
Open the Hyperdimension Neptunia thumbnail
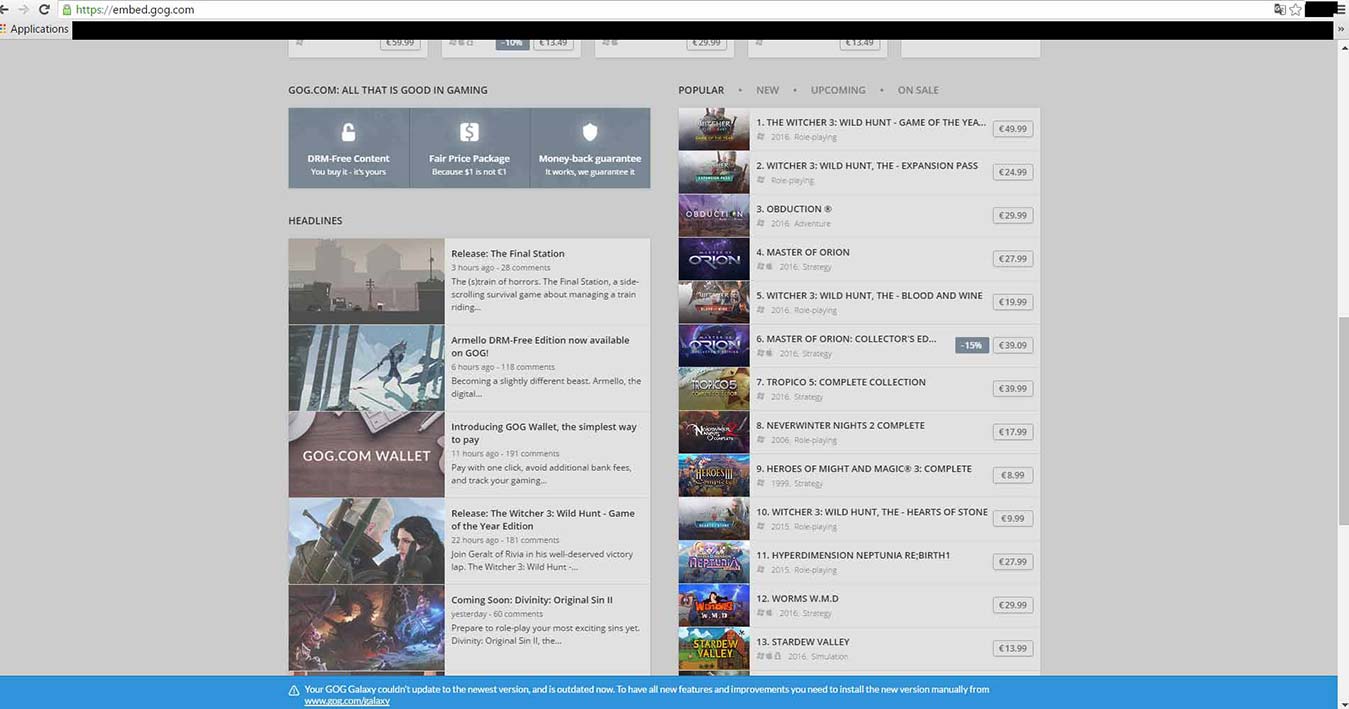714,562
